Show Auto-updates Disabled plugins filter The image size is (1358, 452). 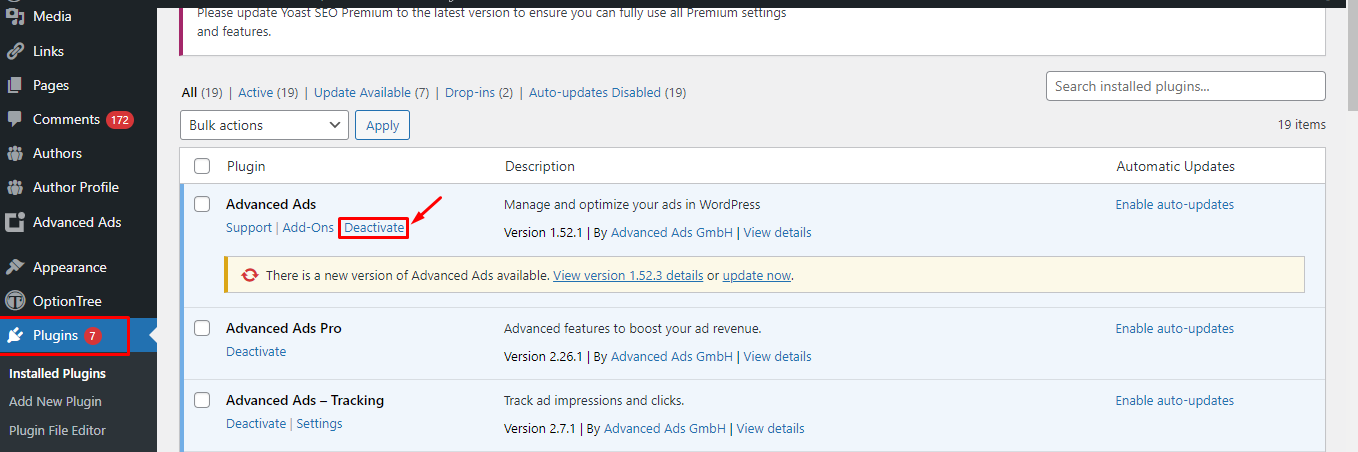point(607,92)
